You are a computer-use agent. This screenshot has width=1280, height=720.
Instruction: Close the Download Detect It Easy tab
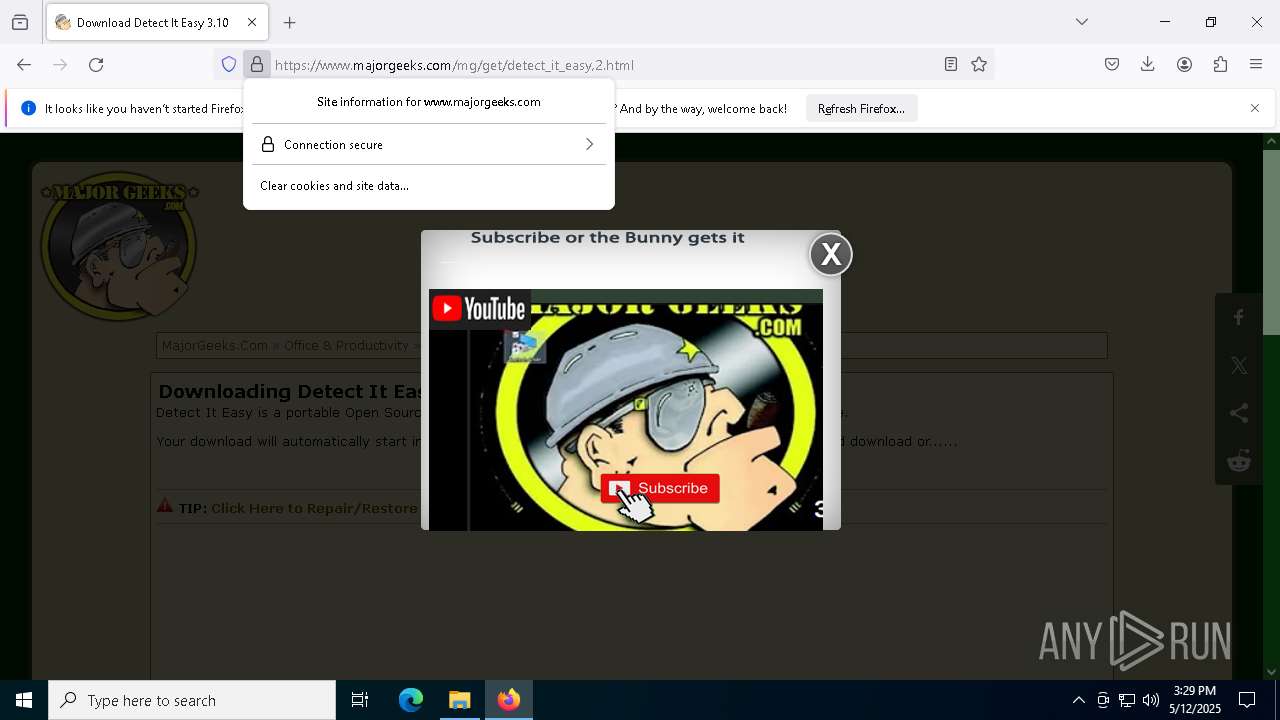252,22
